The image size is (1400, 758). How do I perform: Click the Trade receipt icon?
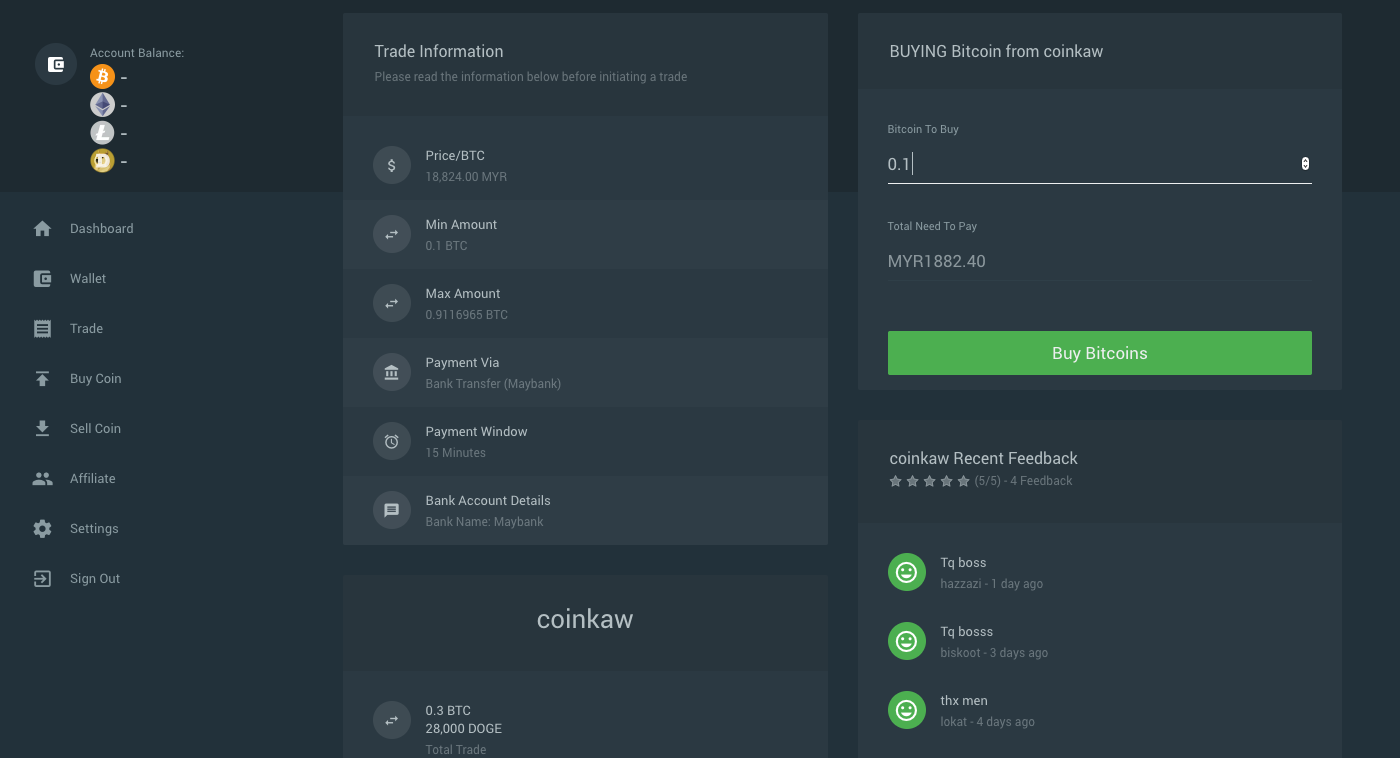click(42, 329)
